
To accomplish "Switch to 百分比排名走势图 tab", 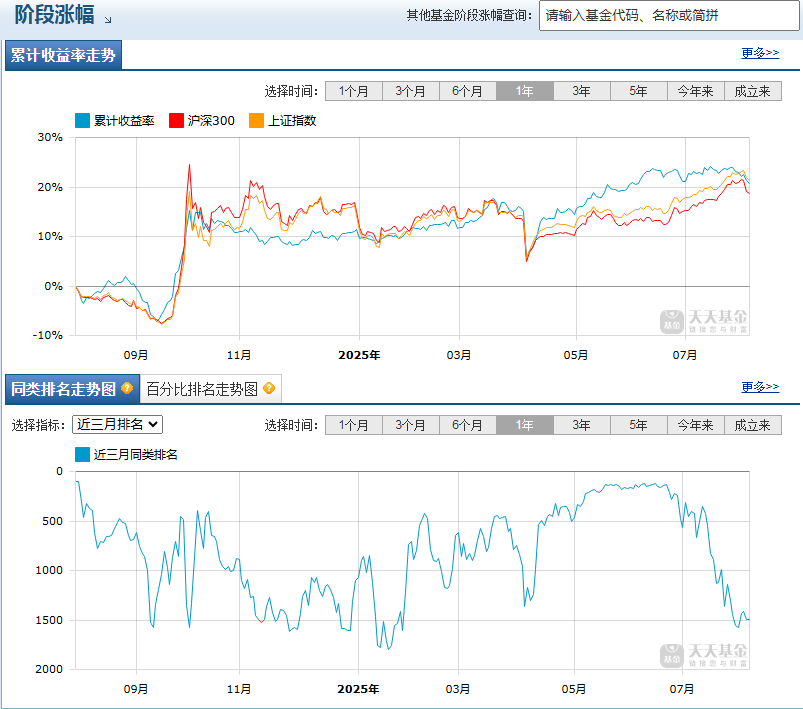I will 210,389.
